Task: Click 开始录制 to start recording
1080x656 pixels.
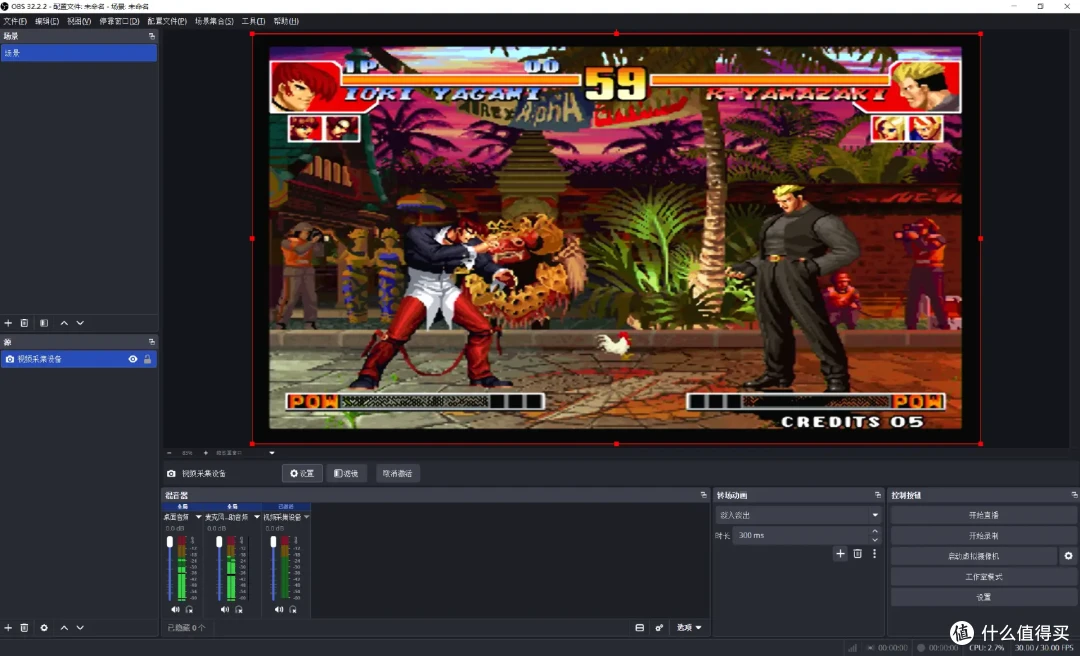Action: pos(983,535)
